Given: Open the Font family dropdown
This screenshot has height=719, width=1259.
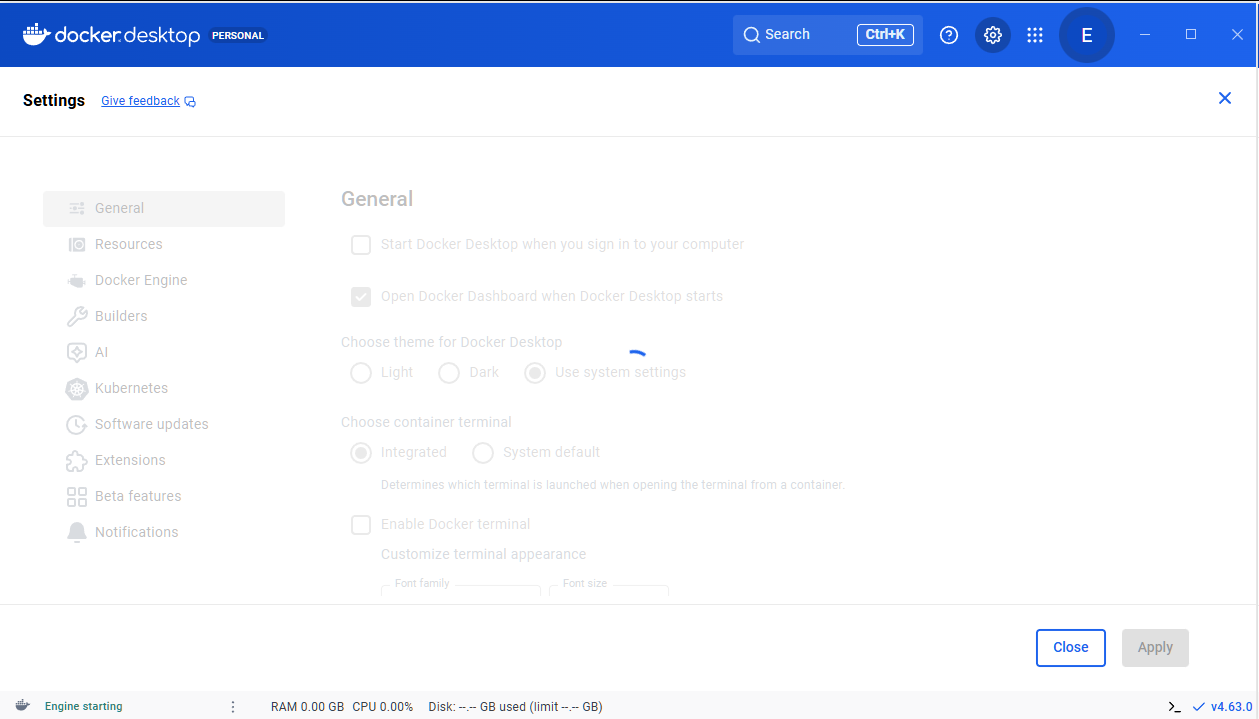Looking at the screenshot, I should click(x=461, y=592).
